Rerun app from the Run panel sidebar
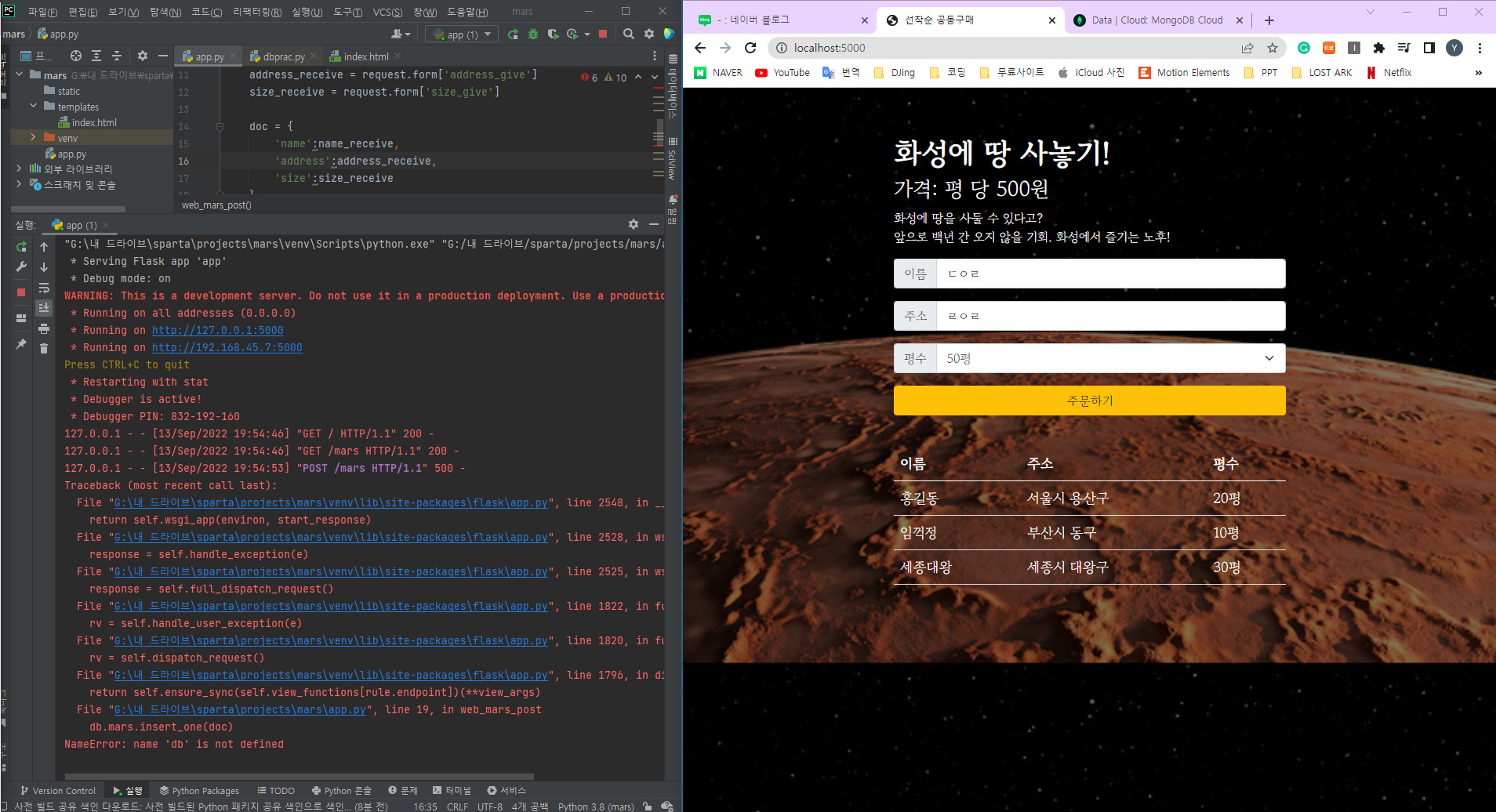Image resolution: width=1496 pixels, height=812 pixels. [21, 247]
